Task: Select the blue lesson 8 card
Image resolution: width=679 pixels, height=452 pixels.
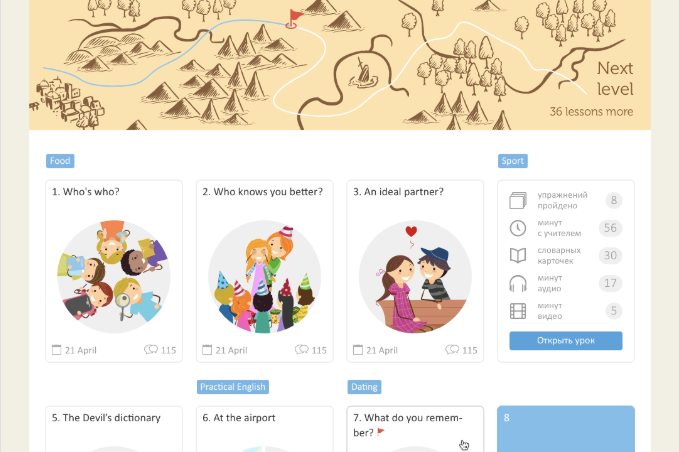Action: click(566, 429)
